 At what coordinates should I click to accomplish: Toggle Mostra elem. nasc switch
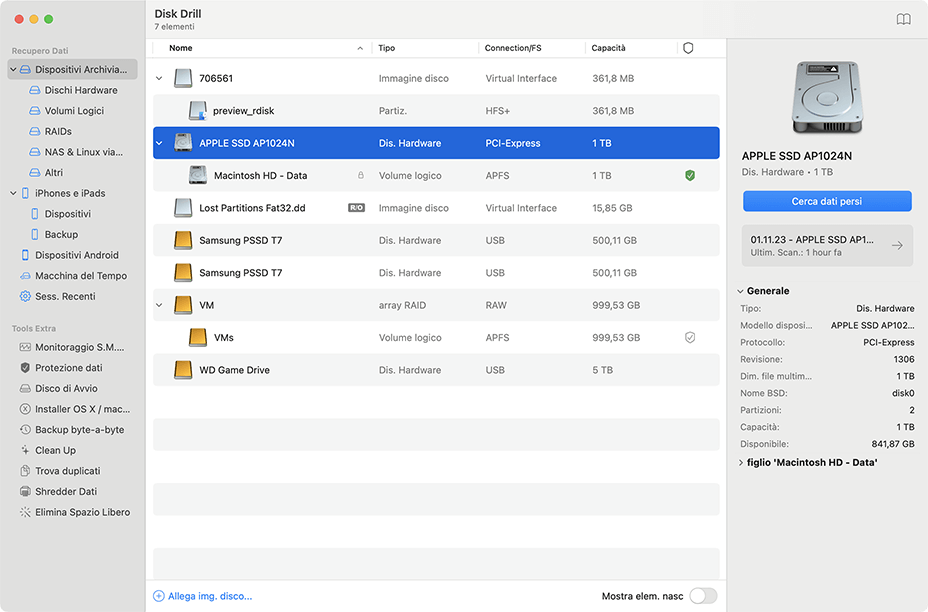click(x=703, y=596)
